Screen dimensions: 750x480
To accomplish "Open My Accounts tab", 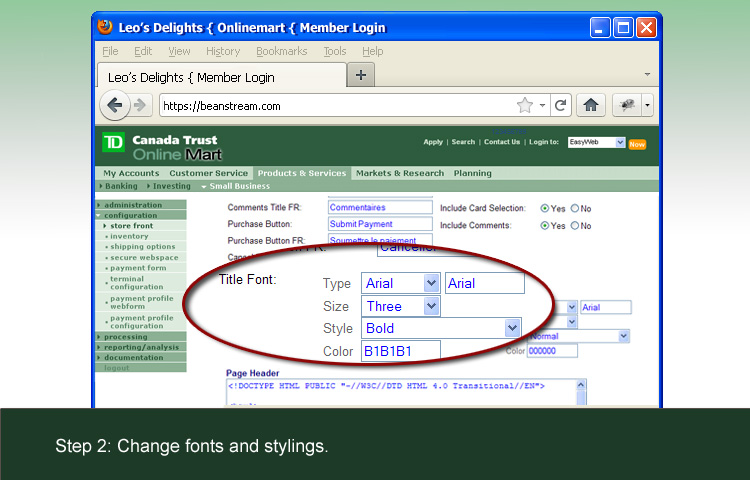I will pos(131,173).
